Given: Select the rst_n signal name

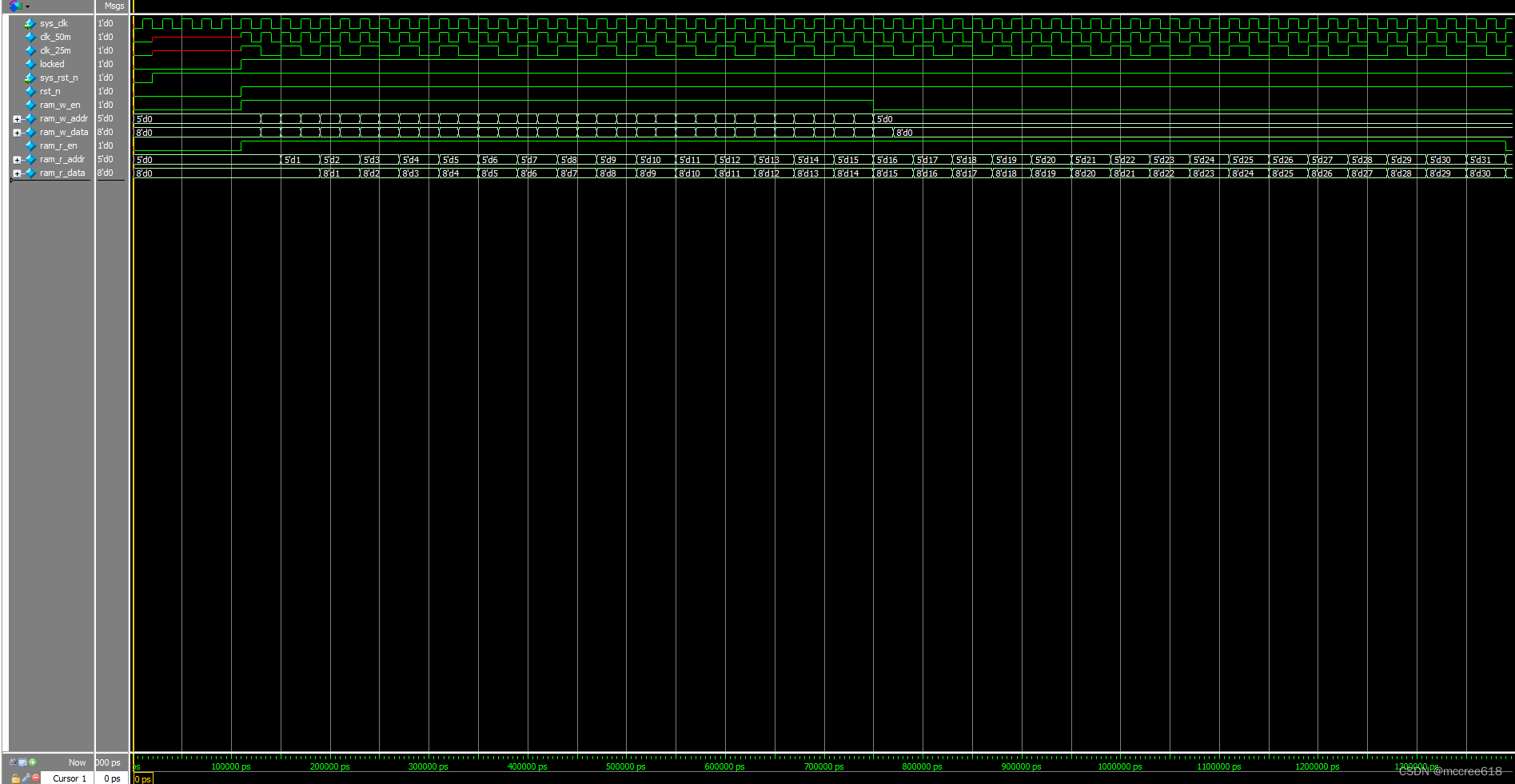Looking at the screenshot, I should coord(50,91).
